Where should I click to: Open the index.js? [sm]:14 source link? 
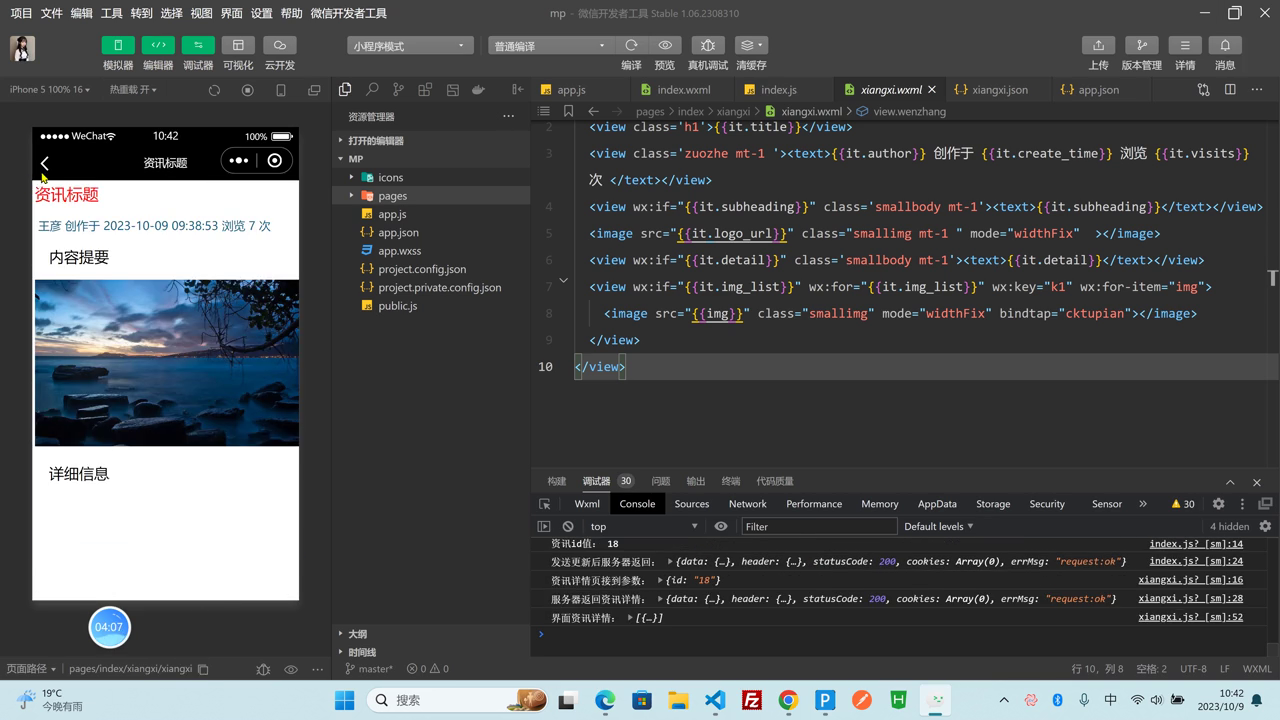coord(1196,544)
